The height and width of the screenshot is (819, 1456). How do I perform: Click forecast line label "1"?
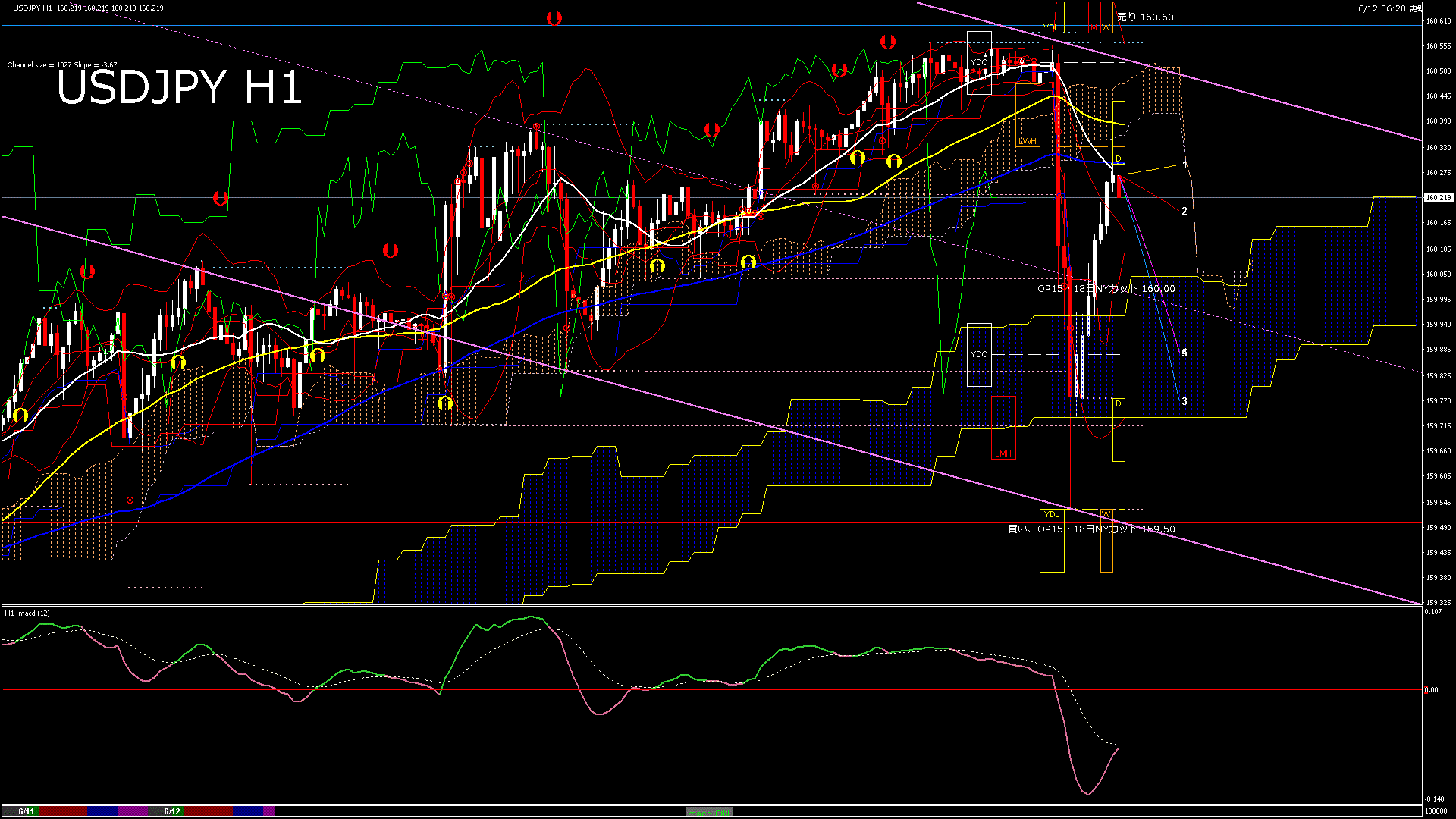click(x=1185, y=165)
